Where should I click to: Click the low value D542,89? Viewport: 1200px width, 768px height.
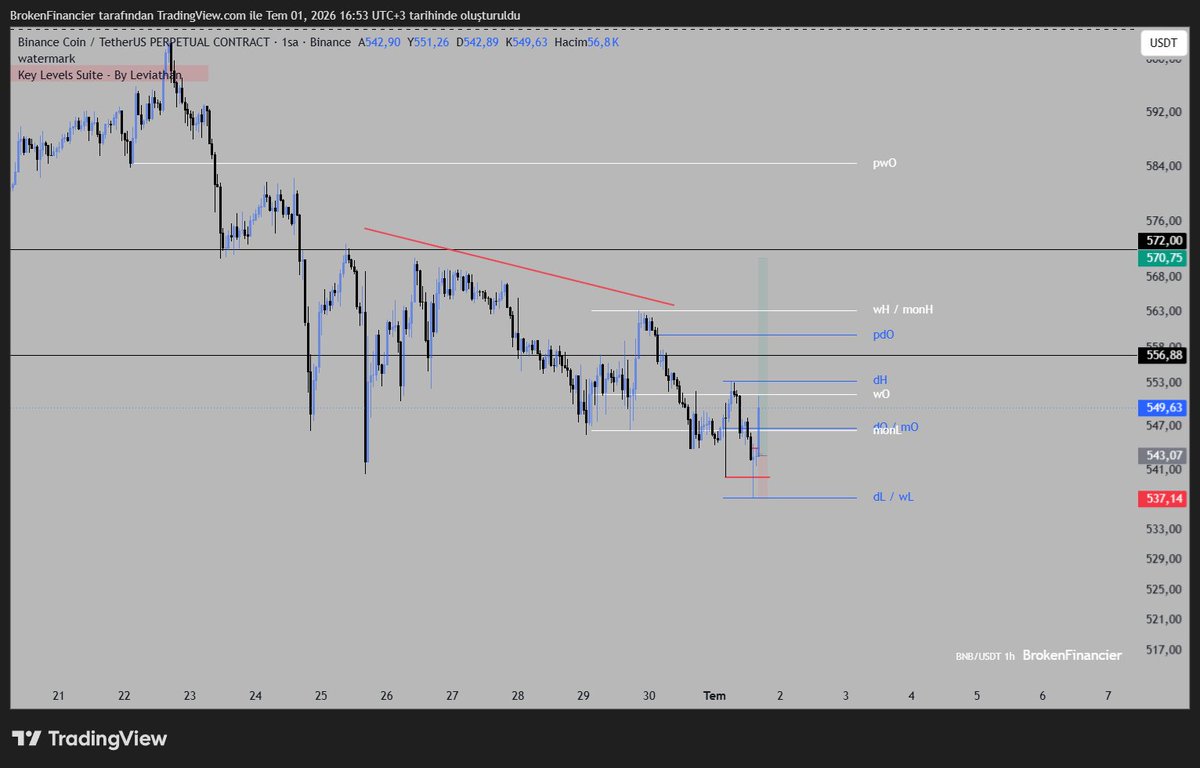coord(479,42)
